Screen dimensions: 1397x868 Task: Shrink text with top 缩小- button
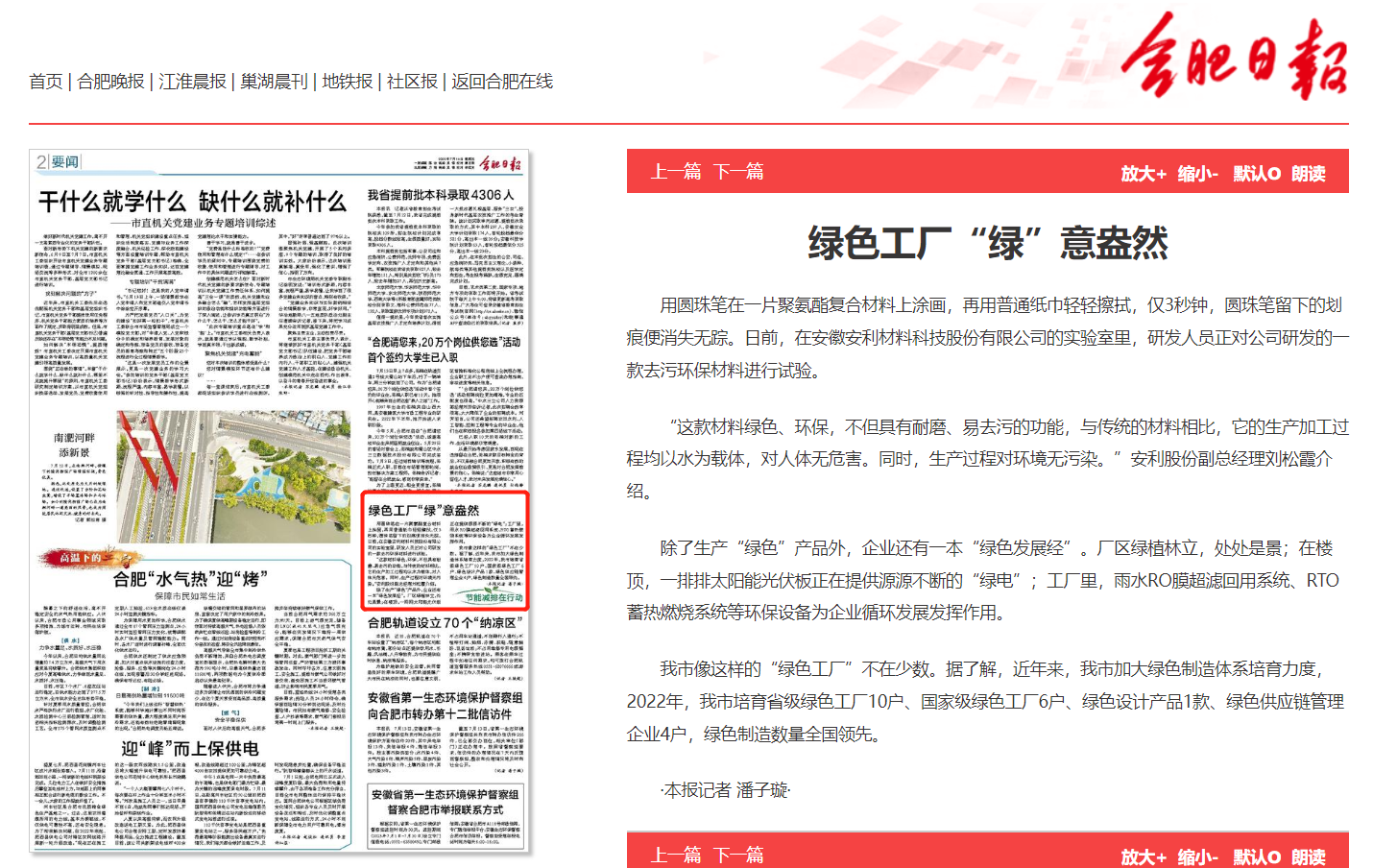pyautogui.click(x=1197, y=174)
